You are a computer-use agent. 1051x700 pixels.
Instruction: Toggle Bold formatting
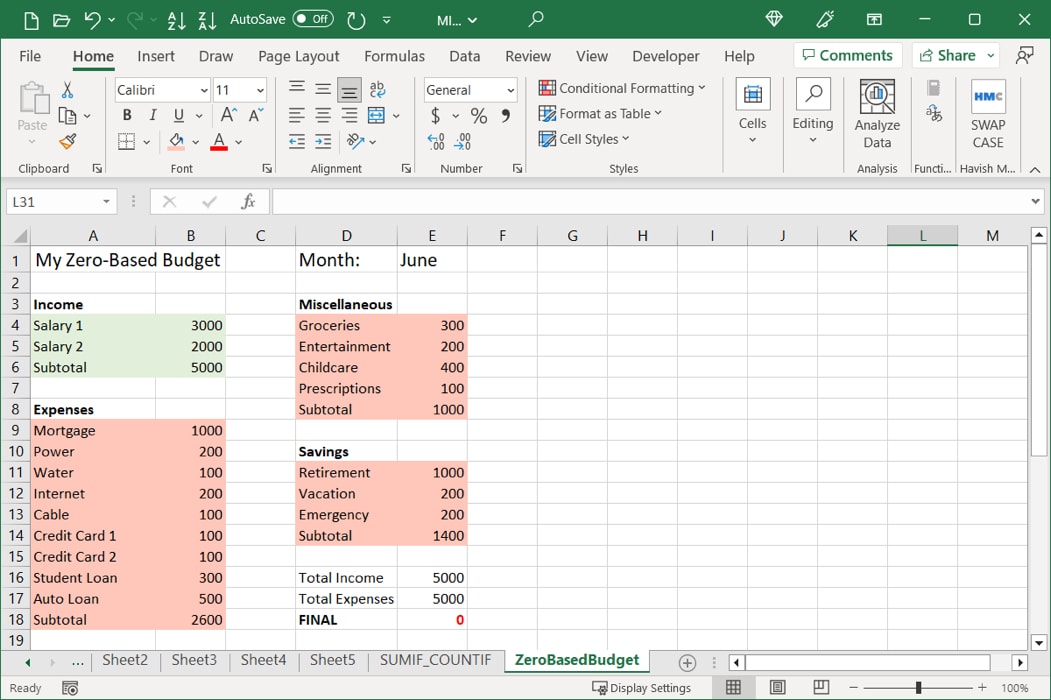(126, 115)
